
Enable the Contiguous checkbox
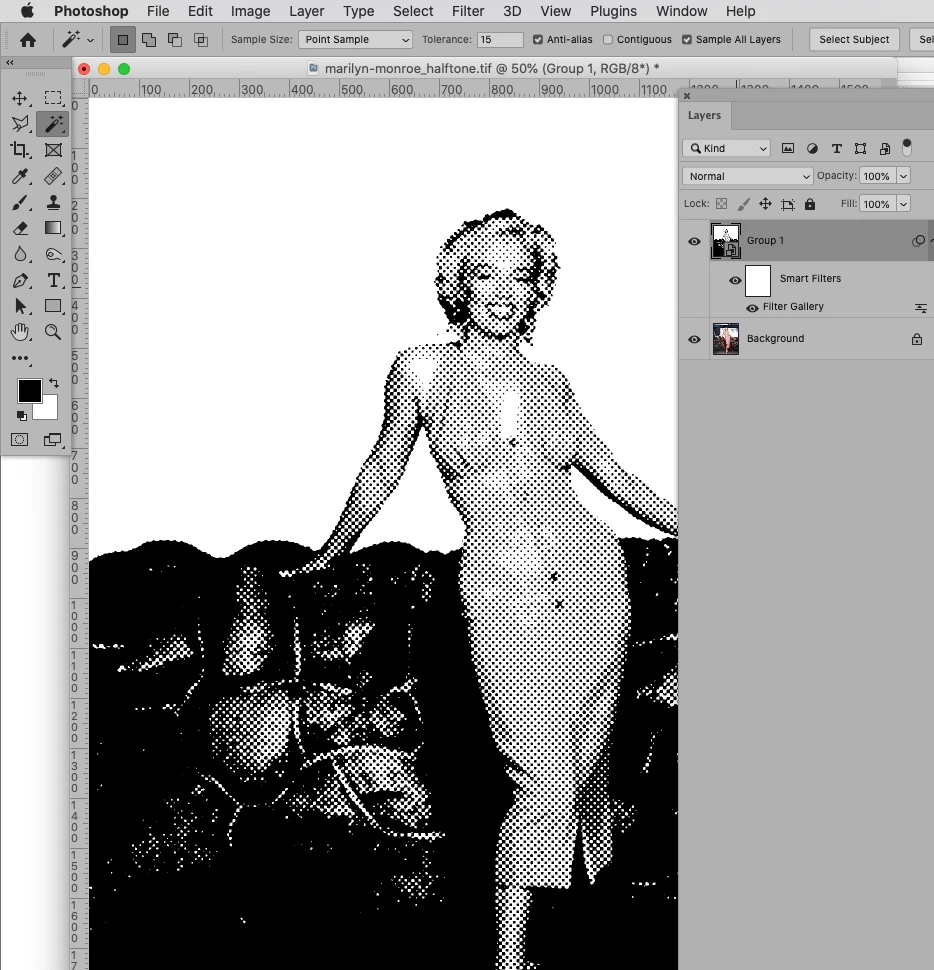(x=608, y=40)
